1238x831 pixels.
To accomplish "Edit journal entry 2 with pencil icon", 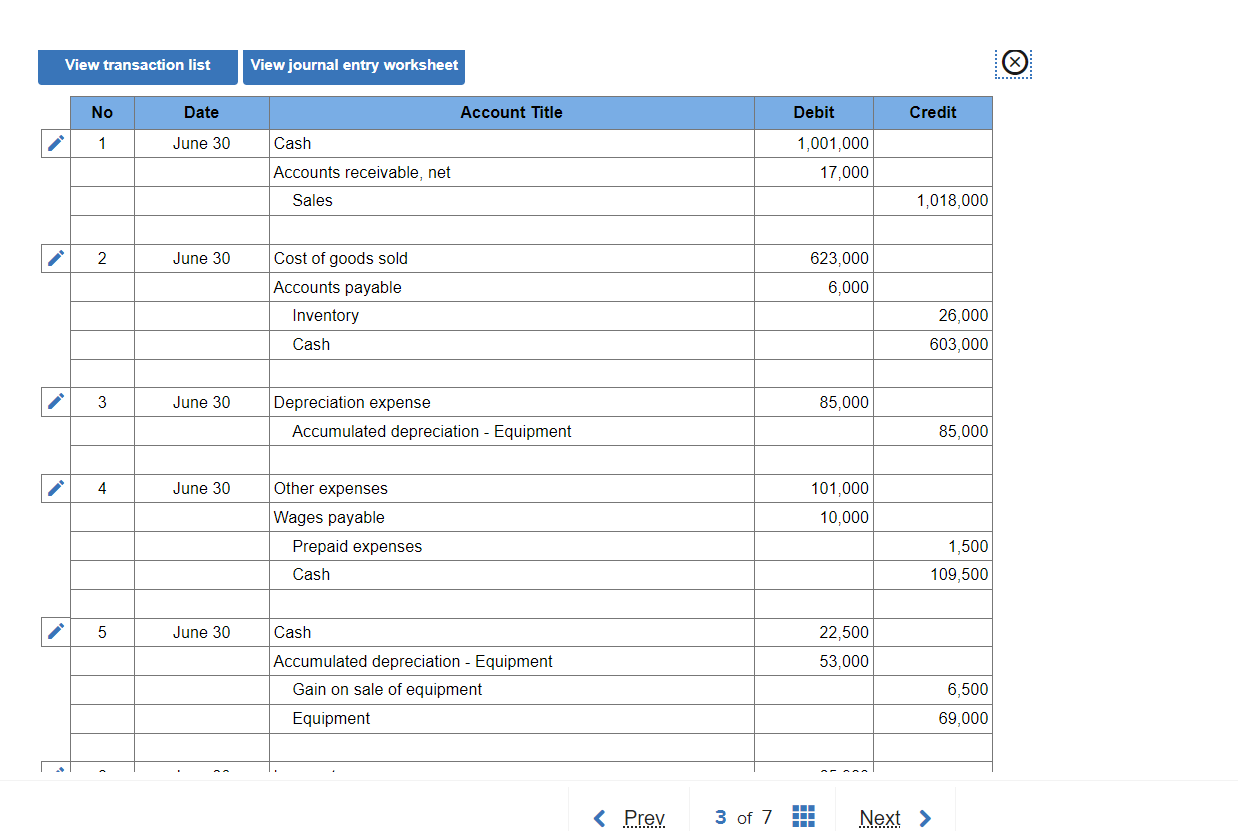I will pyautogui.click(x=56, y=259).
